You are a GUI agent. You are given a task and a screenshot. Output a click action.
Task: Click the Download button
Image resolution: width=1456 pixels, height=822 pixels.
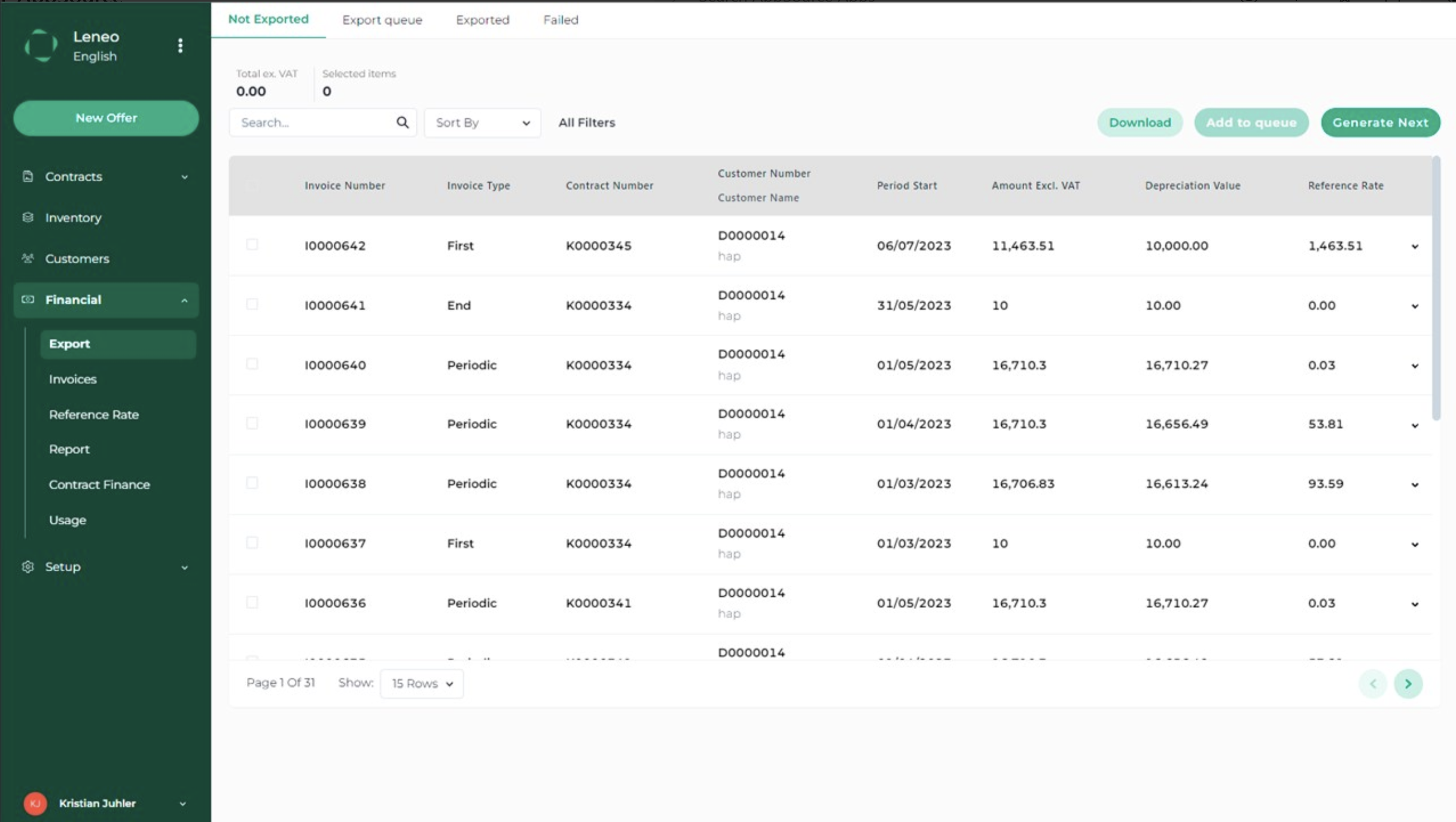(x=1140, y=122)
